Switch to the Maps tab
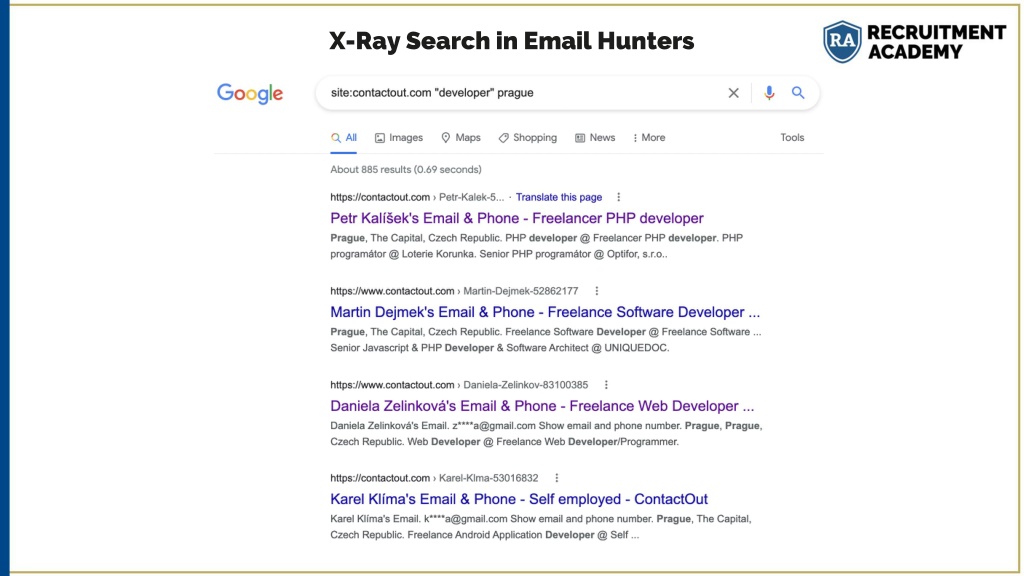Viewport: 1024px width, 576px height. (460, 138)
